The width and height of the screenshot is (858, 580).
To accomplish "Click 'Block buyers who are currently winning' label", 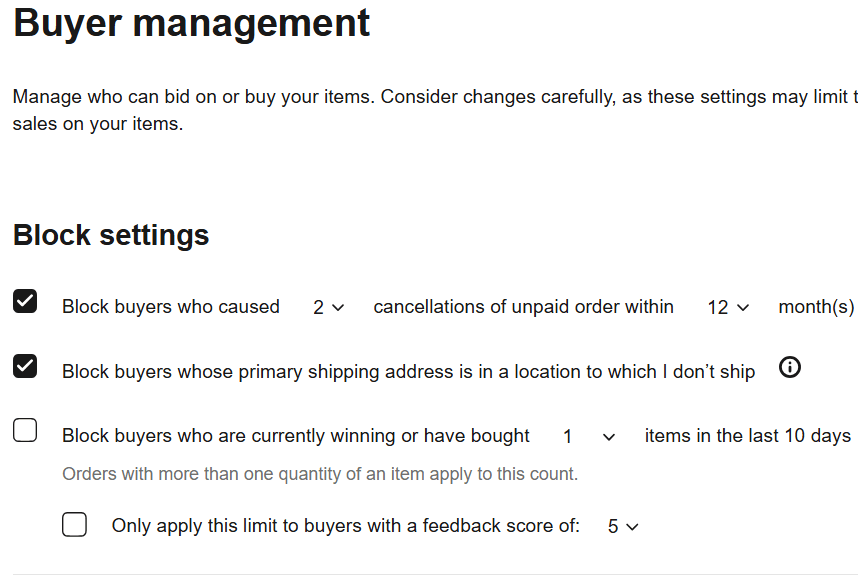I will [295, 436].
